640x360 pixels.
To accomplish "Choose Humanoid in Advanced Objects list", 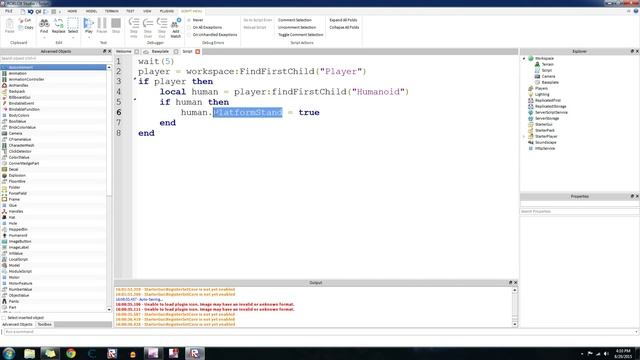I will pyautogui.click(x=18, y=236).
